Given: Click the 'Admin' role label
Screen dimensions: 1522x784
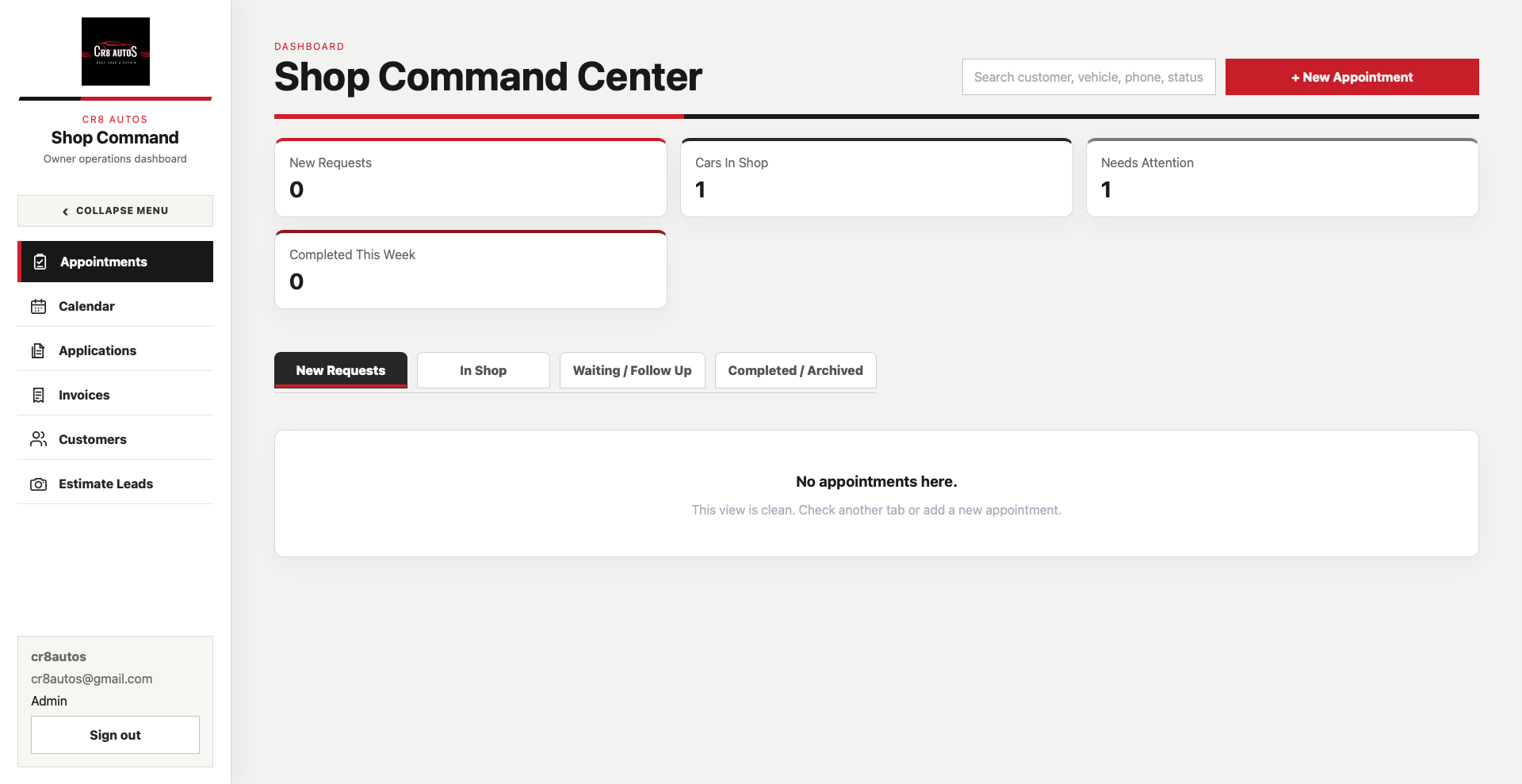Looking at the screenshot, I should click(49, 701).
